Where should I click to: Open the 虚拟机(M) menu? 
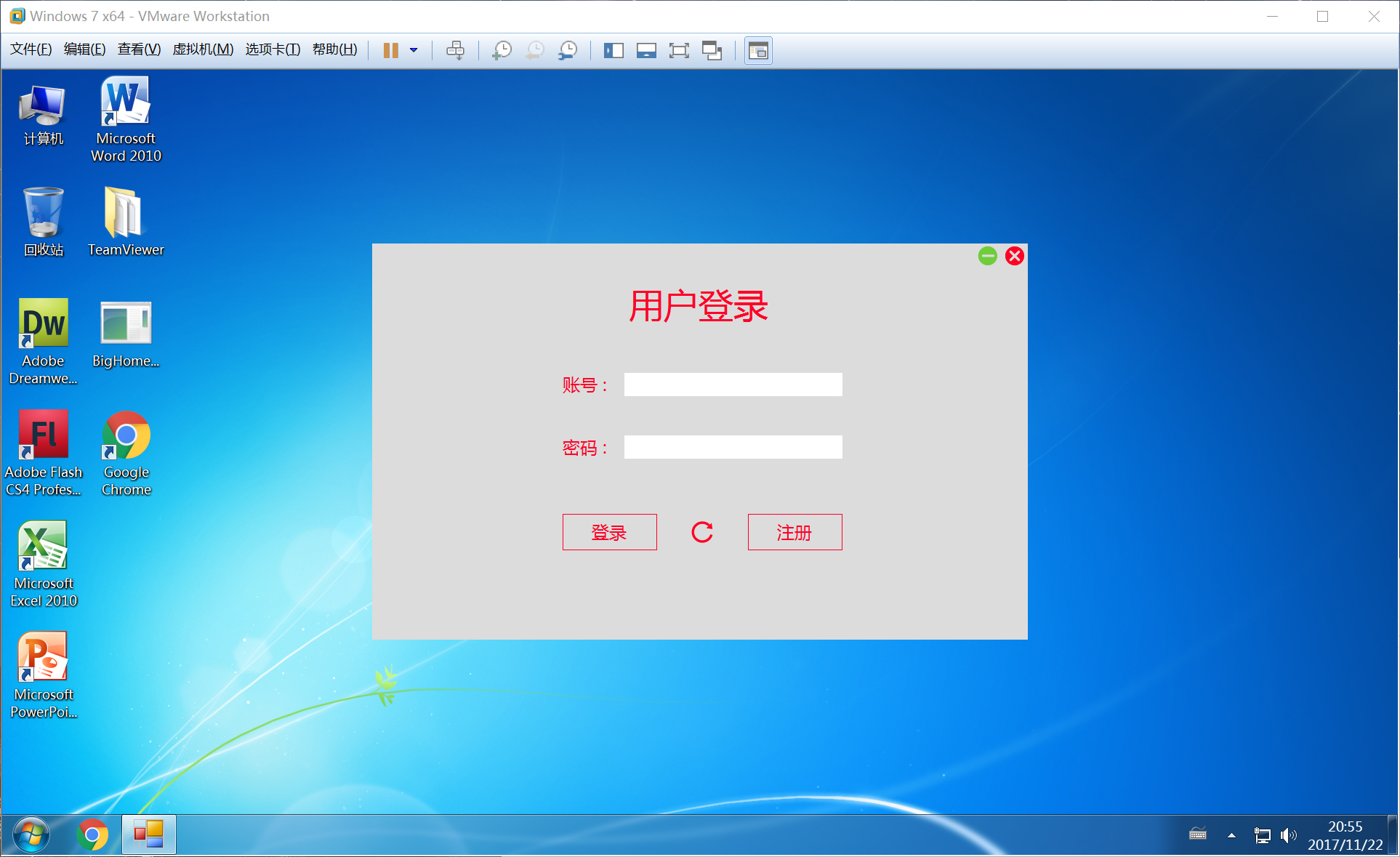coord(203,49)
